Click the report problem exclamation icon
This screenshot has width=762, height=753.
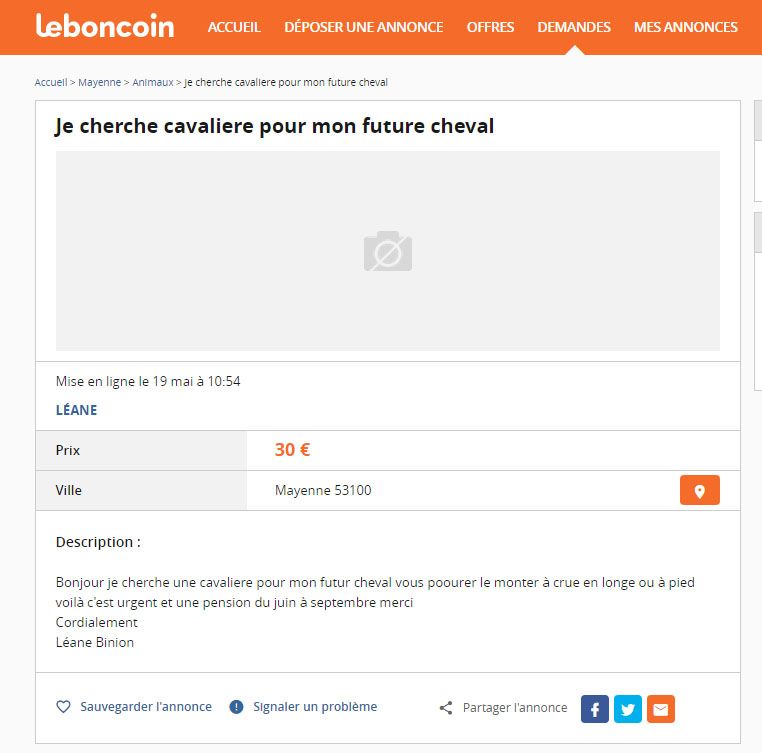(236, 707)
